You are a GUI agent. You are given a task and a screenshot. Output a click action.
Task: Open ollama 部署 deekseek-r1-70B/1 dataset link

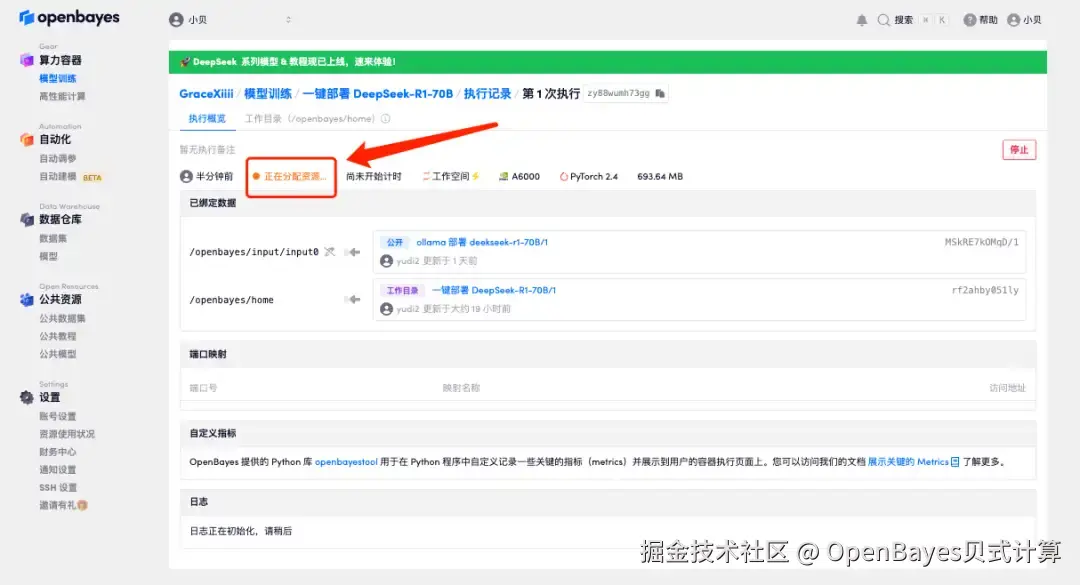click(x=482, y=243)
